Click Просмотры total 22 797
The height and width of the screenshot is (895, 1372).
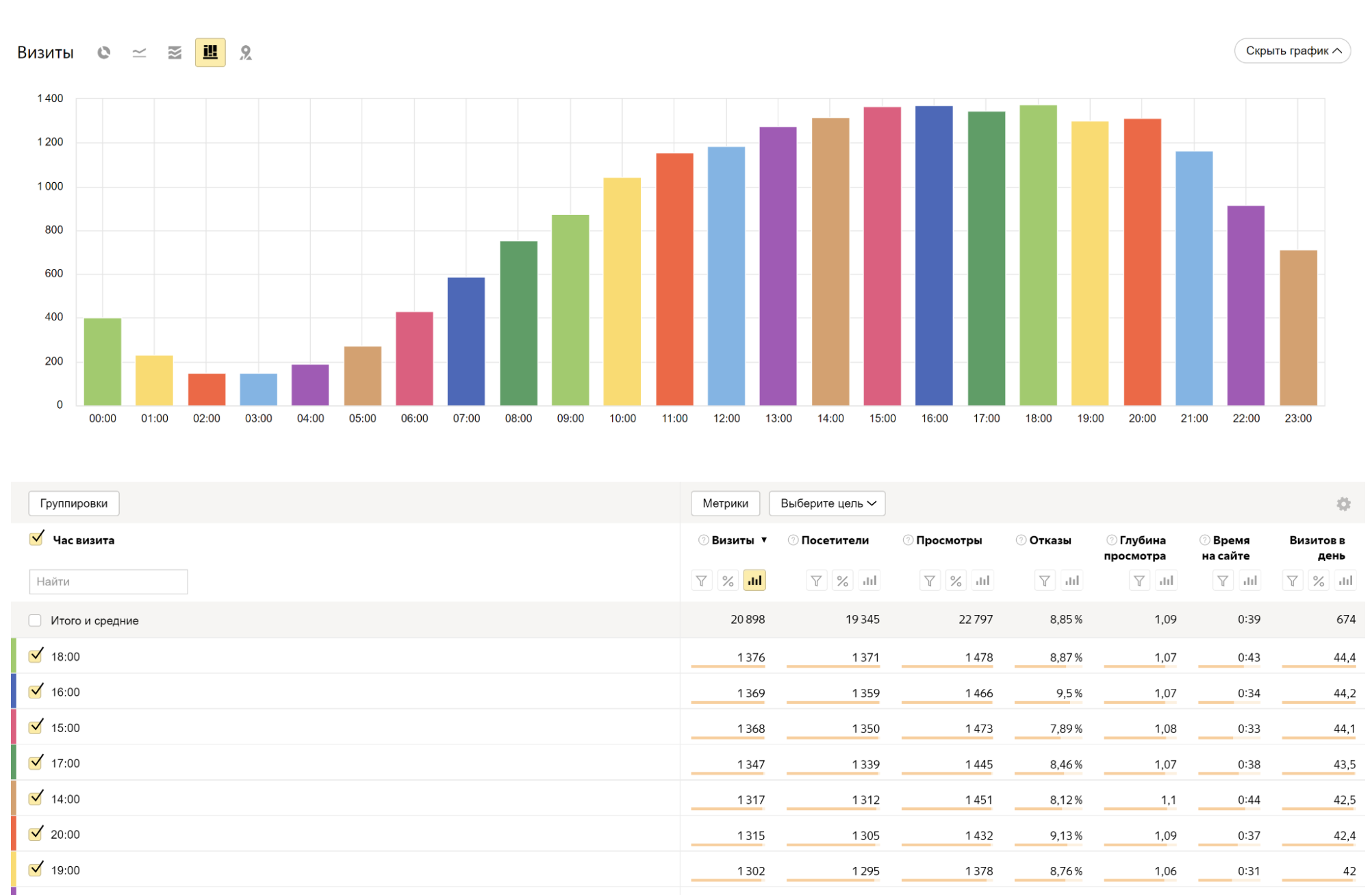(x=976, y=620)
